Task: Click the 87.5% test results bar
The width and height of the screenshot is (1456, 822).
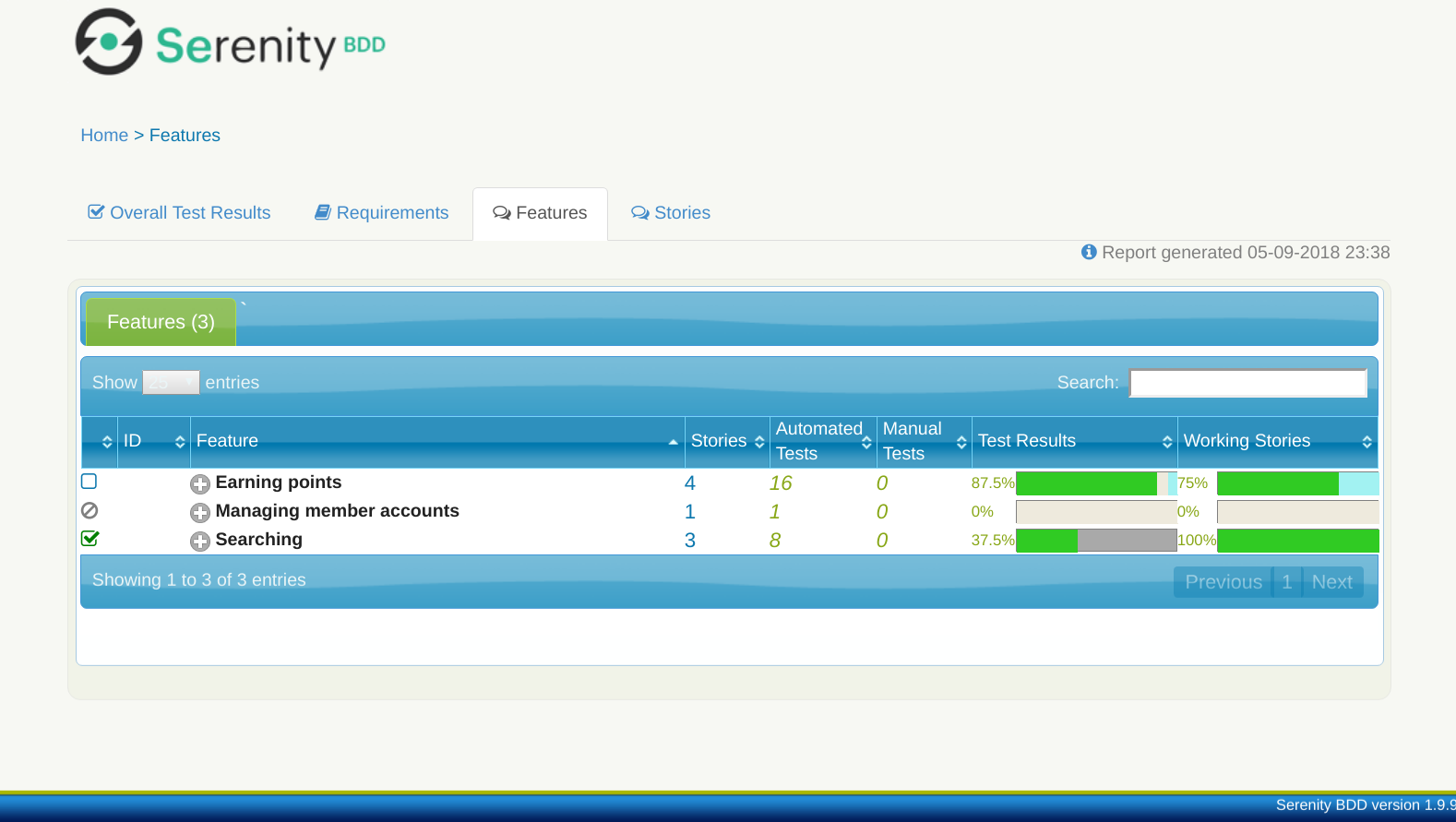Action: tap(1096, 483)
